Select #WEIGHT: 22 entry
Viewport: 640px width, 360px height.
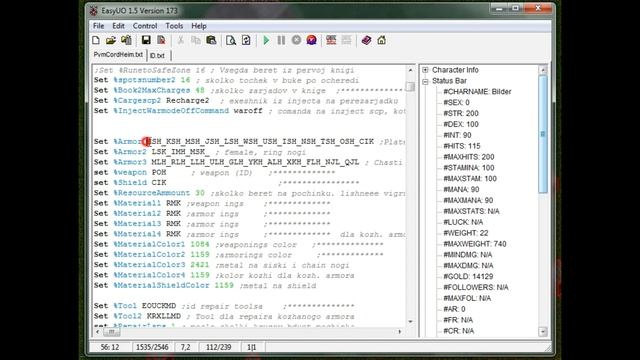point(466,233)
